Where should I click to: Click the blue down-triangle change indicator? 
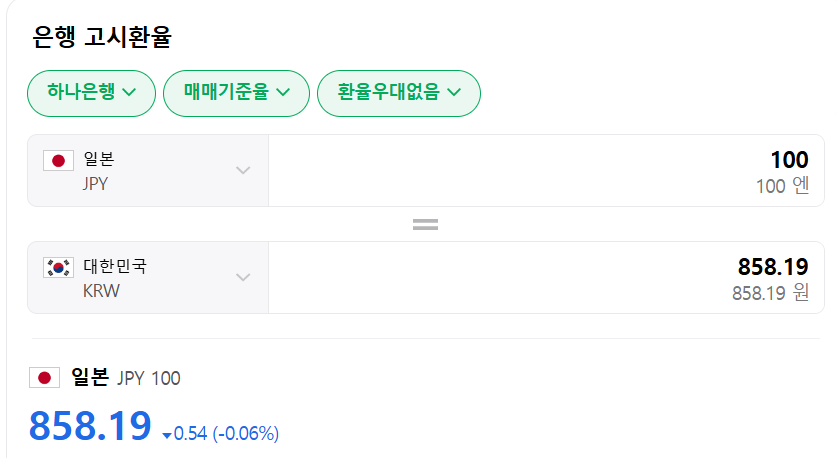point(166,435)
